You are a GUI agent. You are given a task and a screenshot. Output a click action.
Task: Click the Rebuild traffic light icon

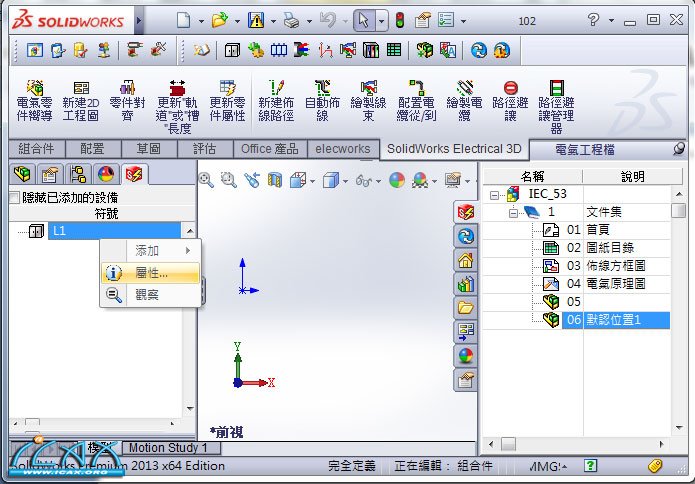pyautogui.click(x=400, y=20)
